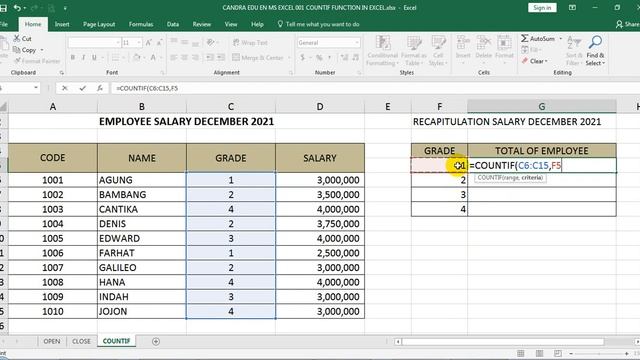Open Cell Styles gallery
The image size is (640, 360).
pos(438,51)
